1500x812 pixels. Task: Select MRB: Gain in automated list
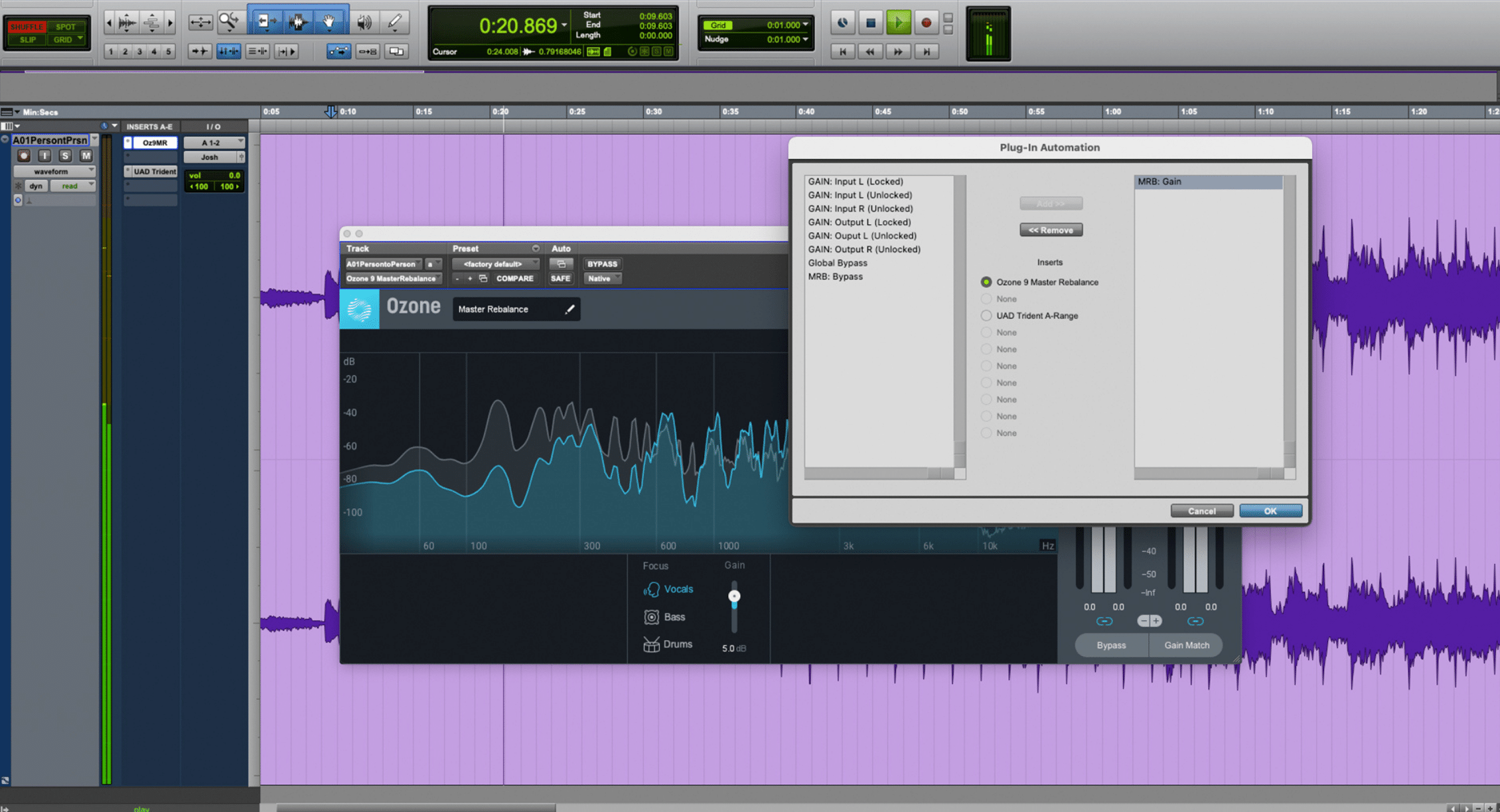click(1208, 182)
